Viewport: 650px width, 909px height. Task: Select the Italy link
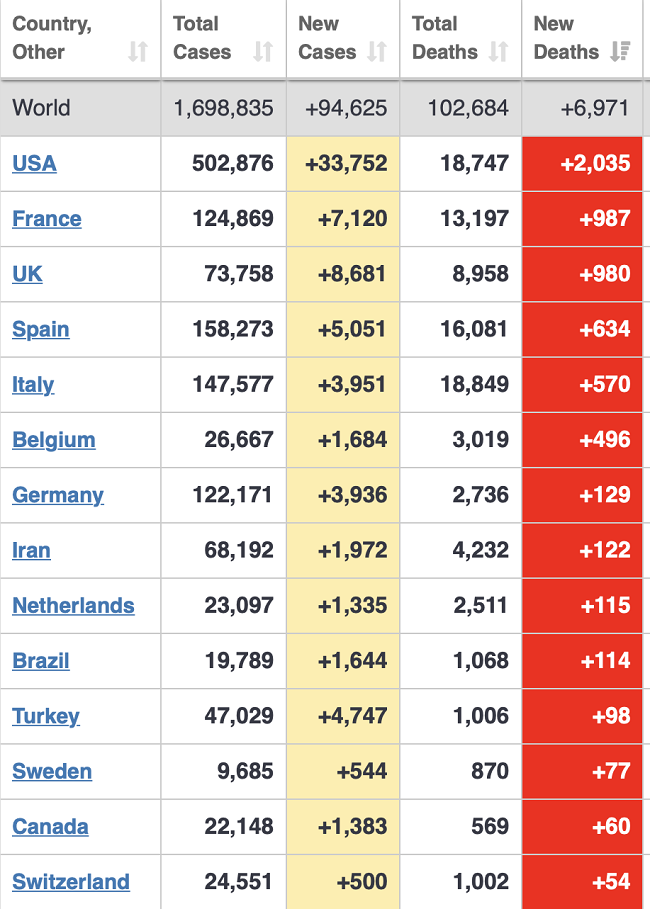pyautogui.click(x=33, y=385)
